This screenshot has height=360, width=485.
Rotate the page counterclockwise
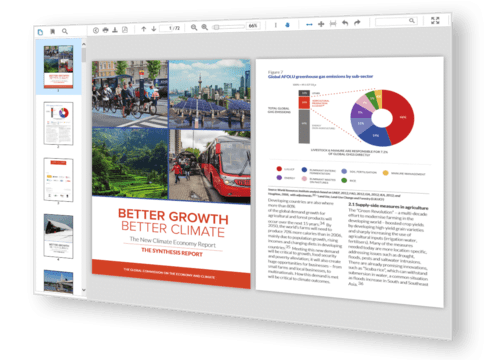[345, 23]
